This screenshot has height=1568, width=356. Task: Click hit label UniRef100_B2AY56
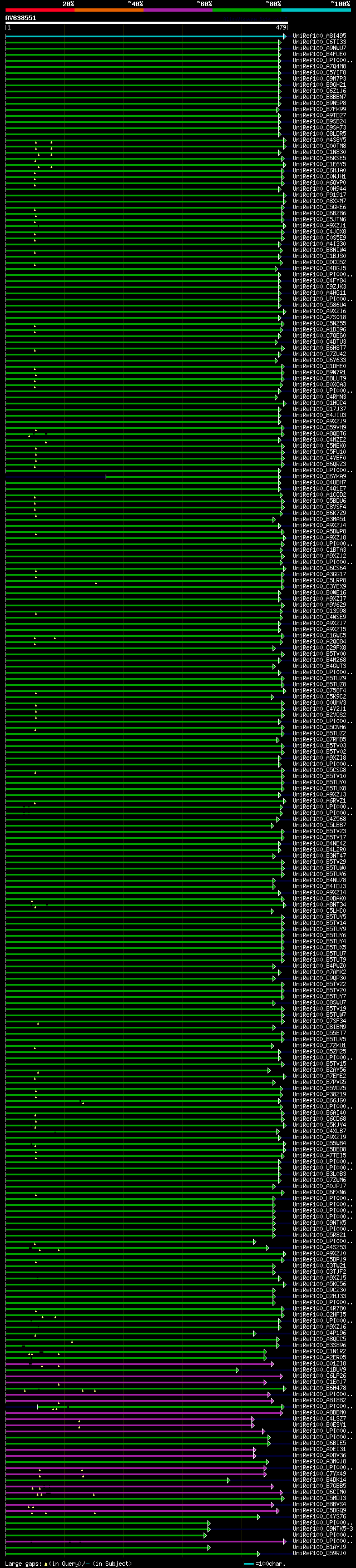pos(319,1070)
